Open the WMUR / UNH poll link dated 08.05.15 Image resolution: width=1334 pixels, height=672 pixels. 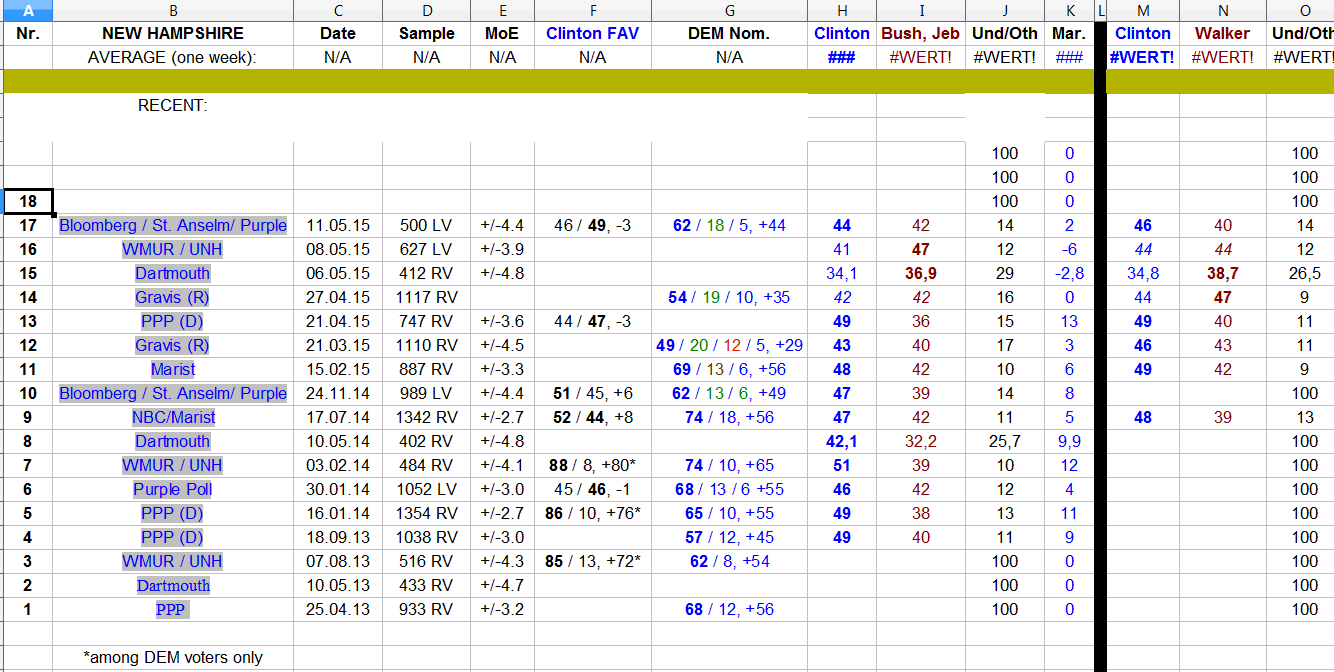pyautogui.click(x=173, y=249)
